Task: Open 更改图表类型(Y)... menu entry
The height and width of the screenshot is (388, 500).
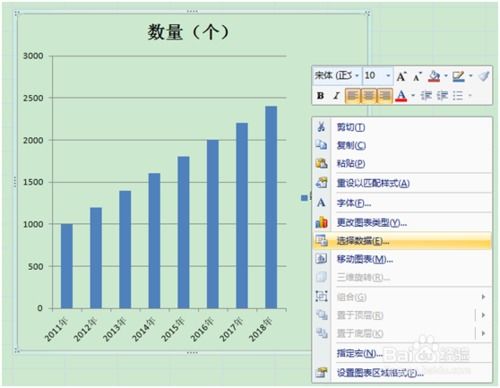Action: tap(402, 222)
